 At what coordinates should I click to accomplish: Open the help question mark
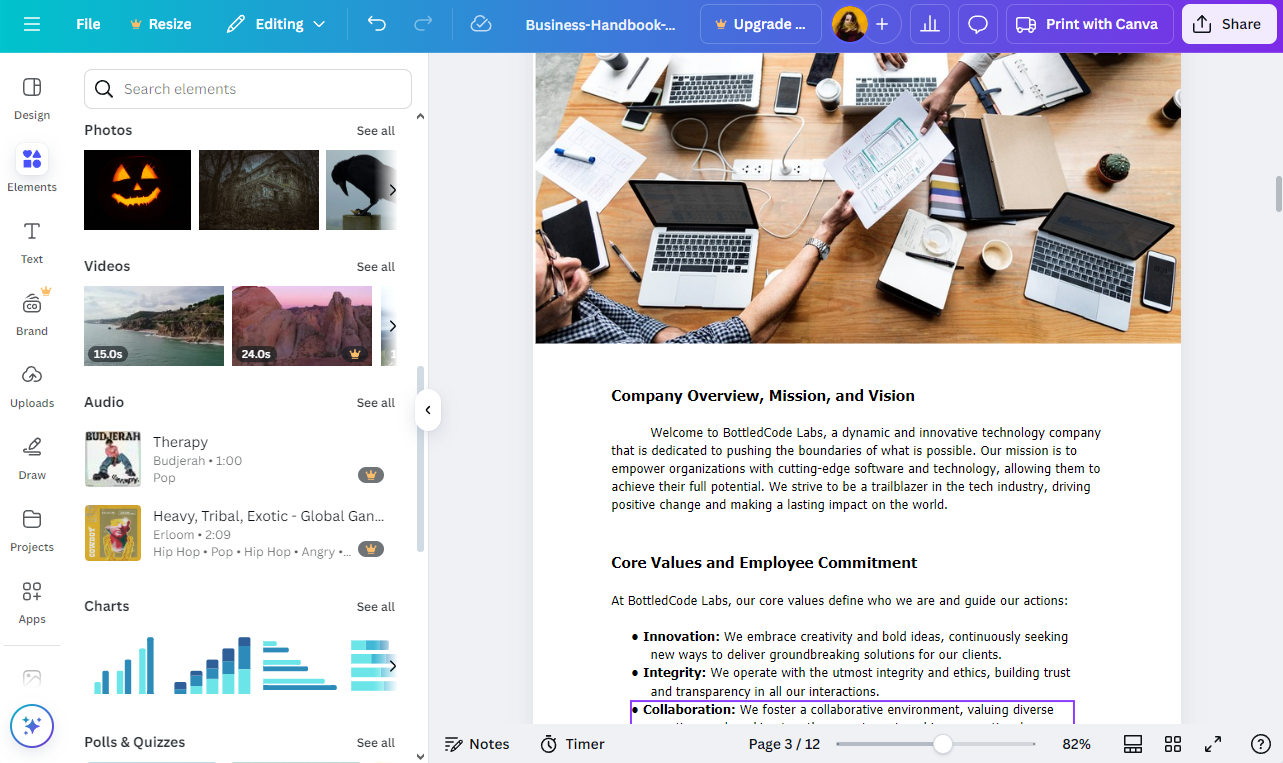(1261, 744)
